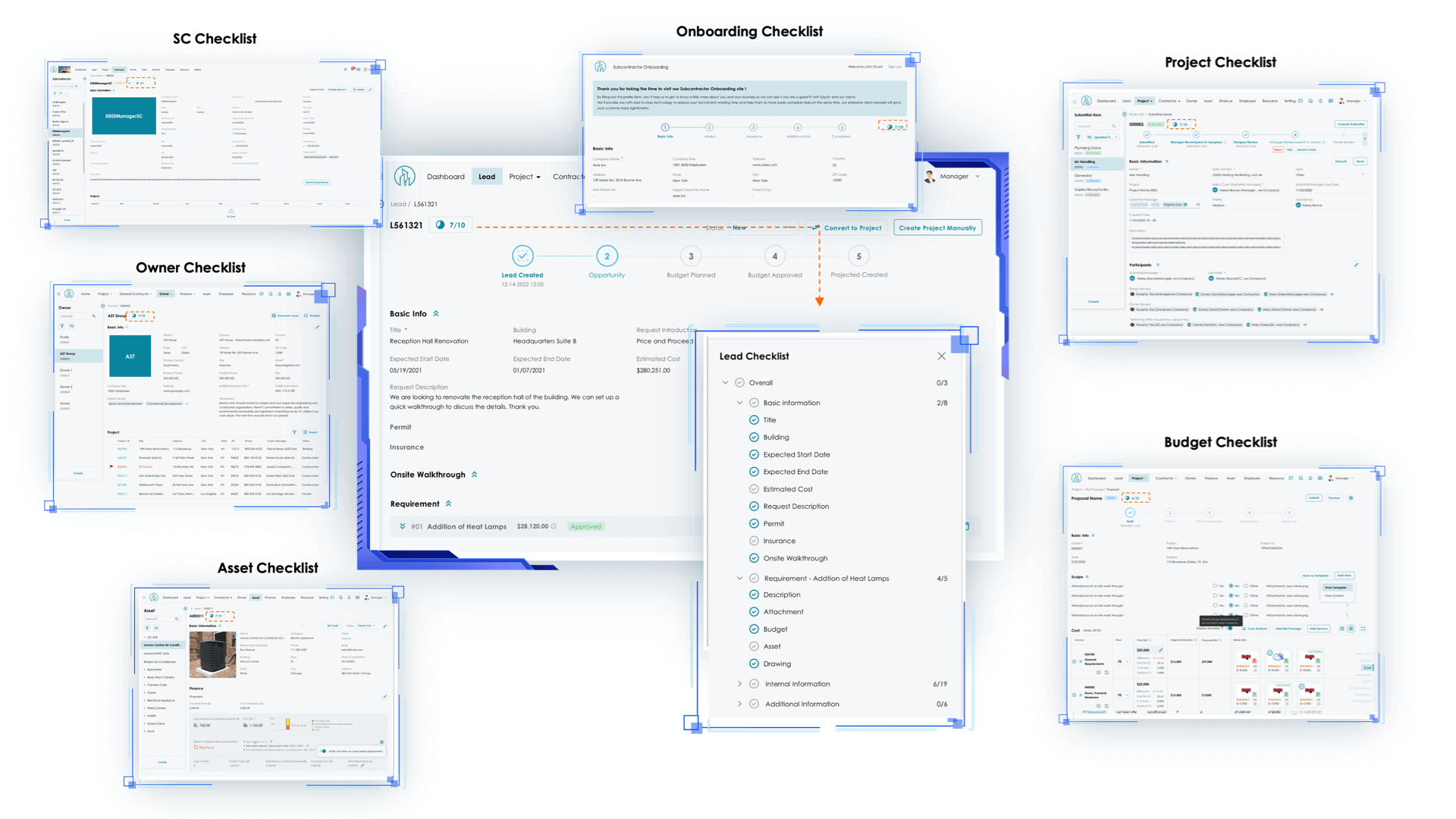Open the Project dropdown menu in navbar
This screenshot has width=1456, height=819.
pos(525,177)
